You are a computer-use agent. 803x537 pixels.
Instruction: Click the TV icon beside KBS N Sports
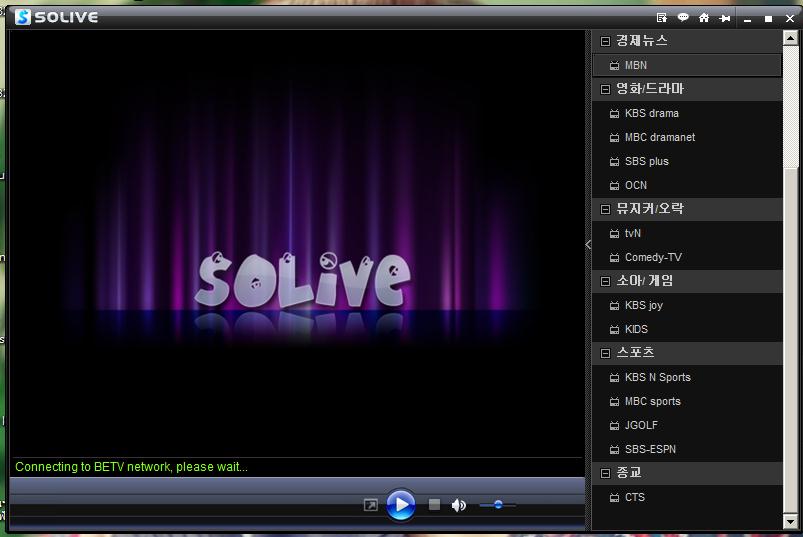point(615,378)
